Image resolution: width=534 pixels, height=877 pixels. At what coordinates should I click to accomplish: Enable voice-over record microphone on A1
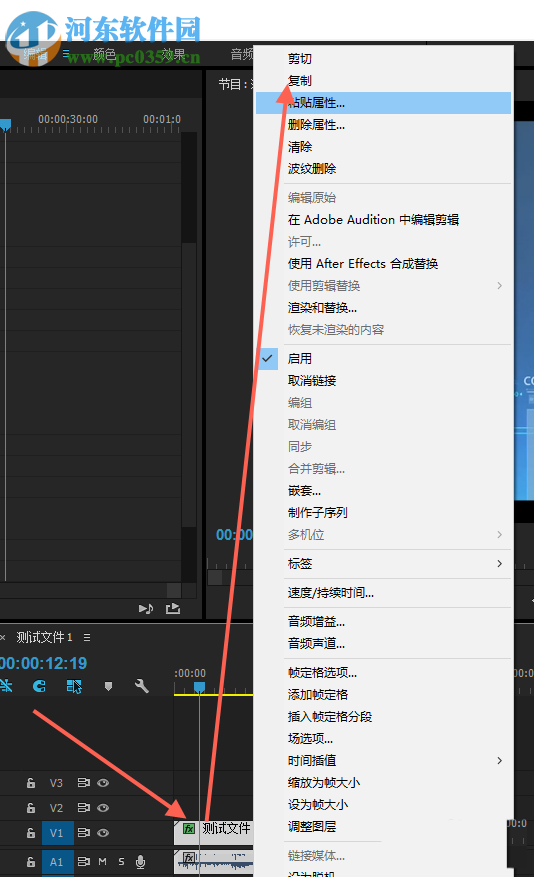click(140, 862)
